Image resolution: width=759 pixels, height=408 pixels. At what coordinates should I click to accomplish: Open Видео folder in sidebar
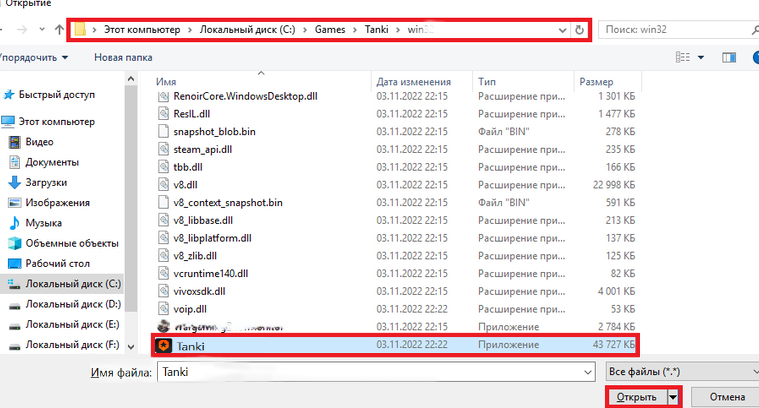tap(39, 142)
